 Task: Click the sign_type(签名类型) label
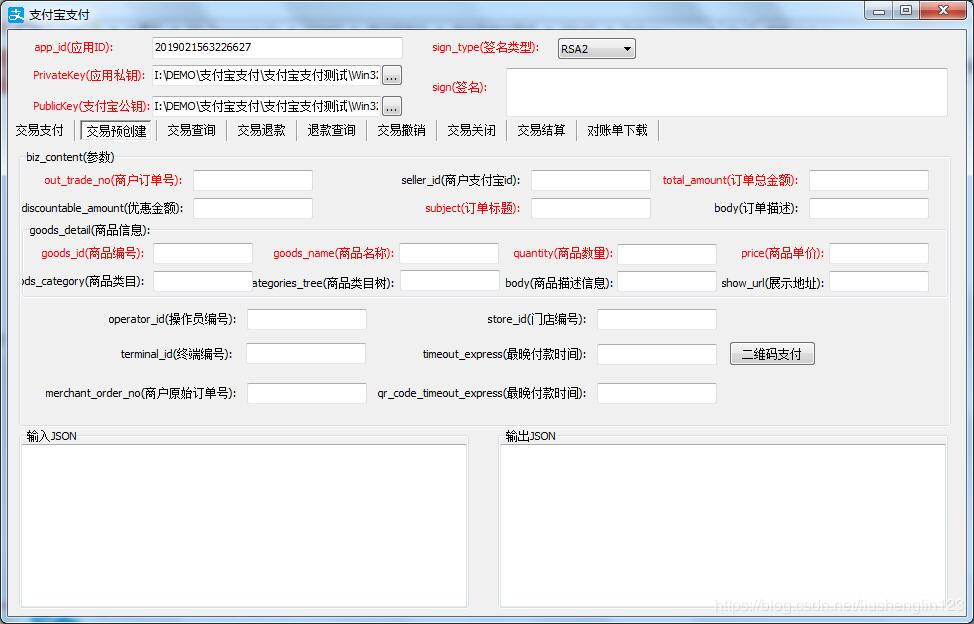[486, 47]
